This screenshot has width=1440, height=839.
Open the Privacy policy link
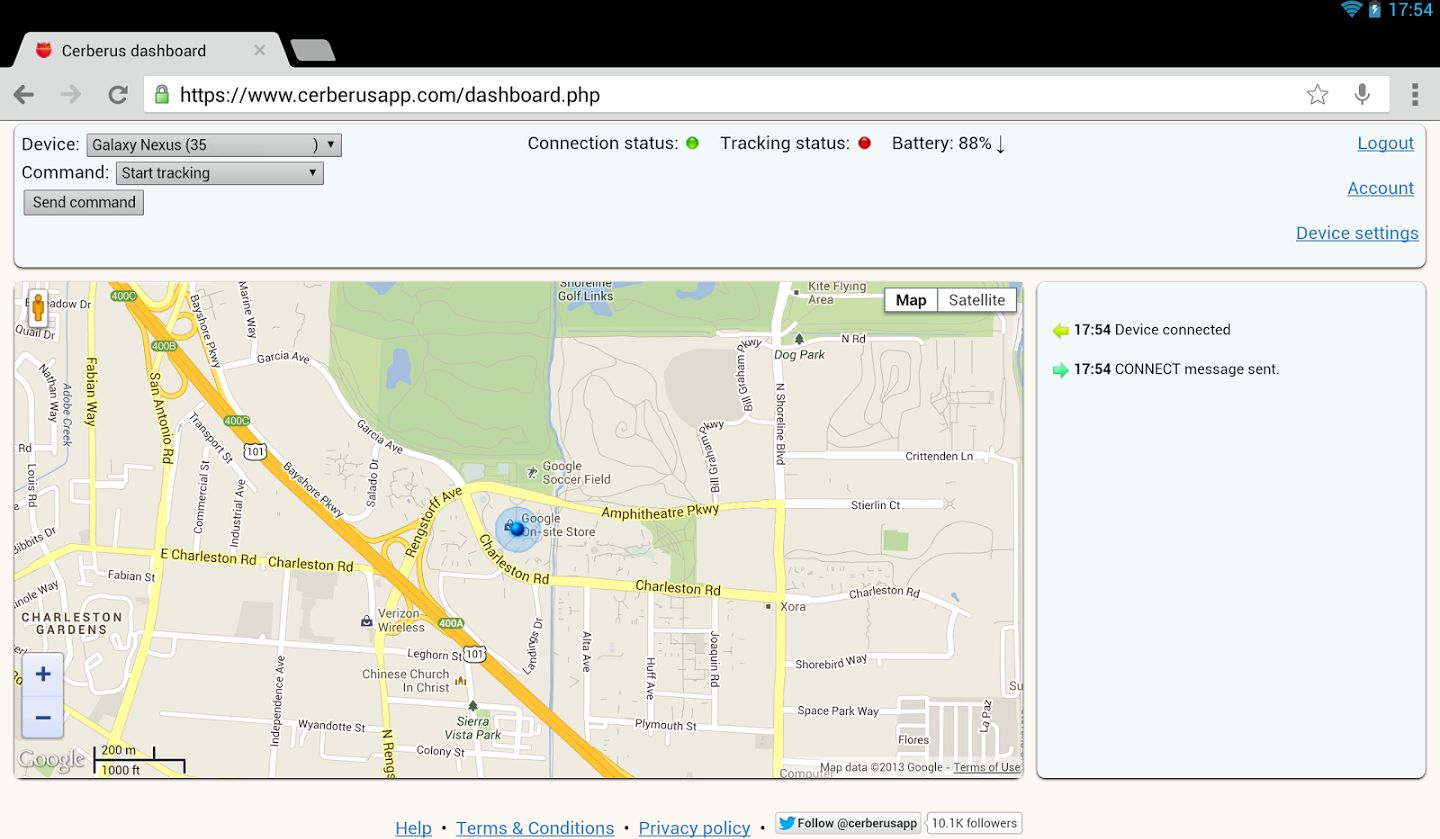click(x=694, y=828)
